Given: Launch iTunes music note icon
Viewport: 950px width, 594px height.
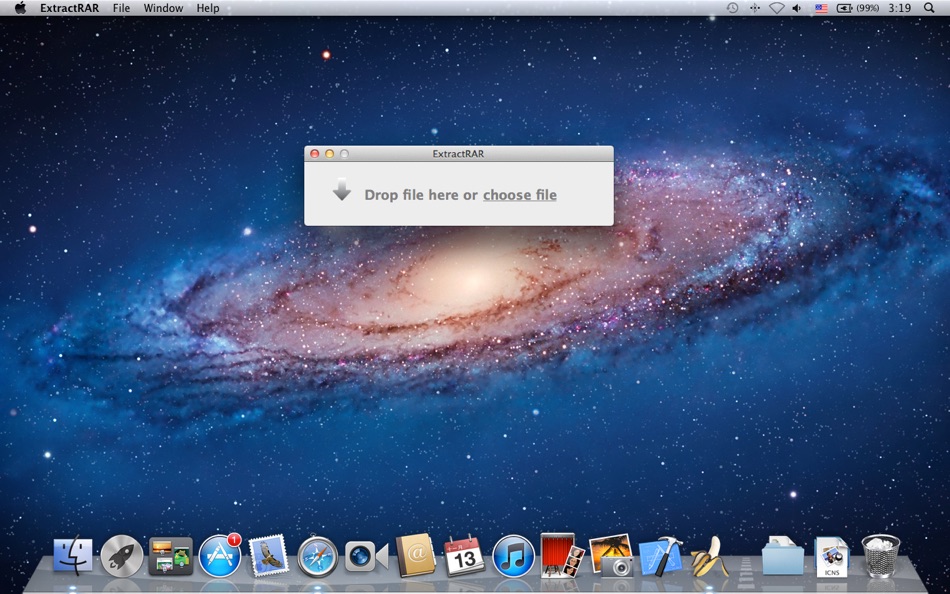Looking at the screenshot, I should [x=513, y=556].
